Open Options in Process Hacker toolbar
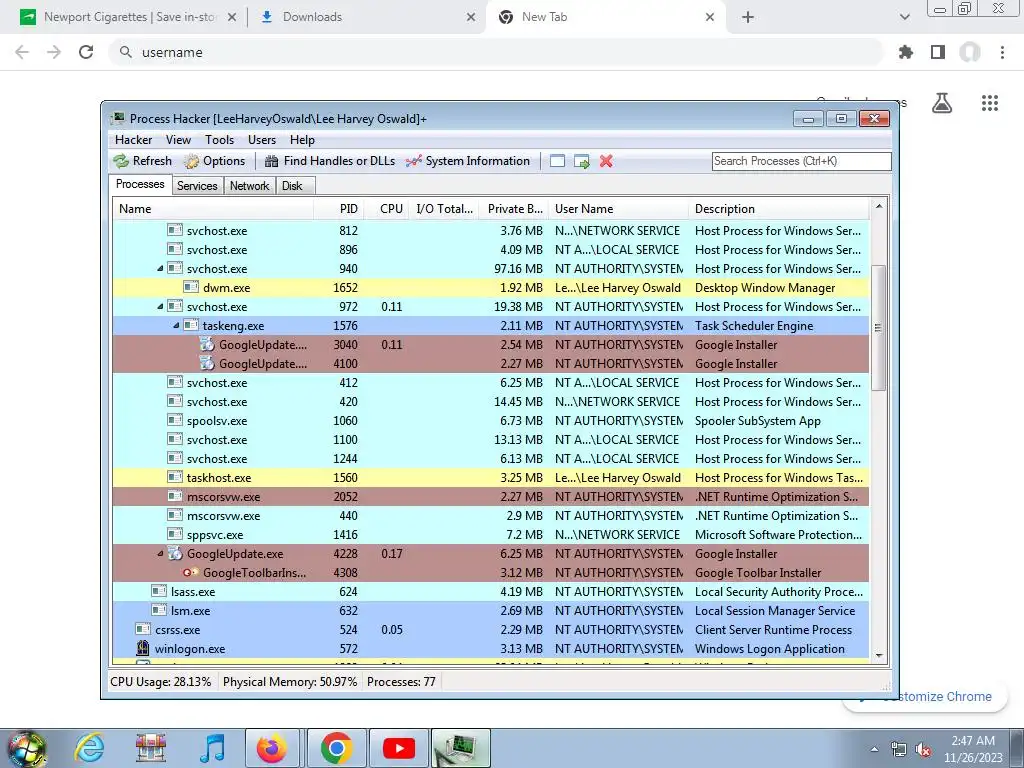 point(214,161)
